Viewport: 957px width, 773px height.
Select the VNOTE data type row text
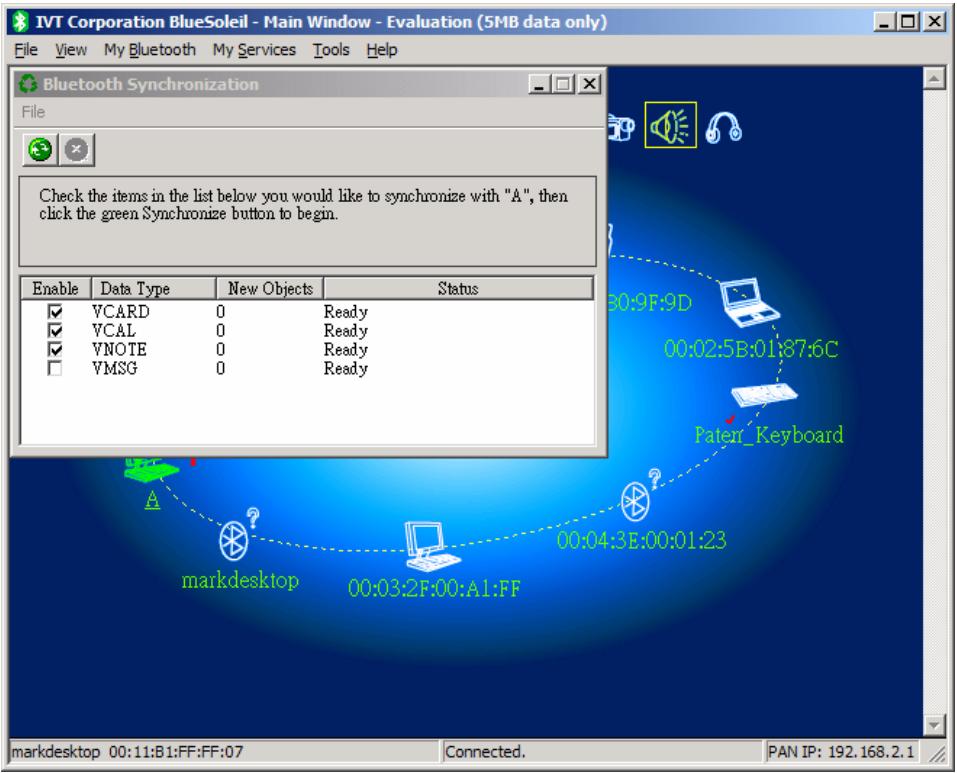coord(119,350)
